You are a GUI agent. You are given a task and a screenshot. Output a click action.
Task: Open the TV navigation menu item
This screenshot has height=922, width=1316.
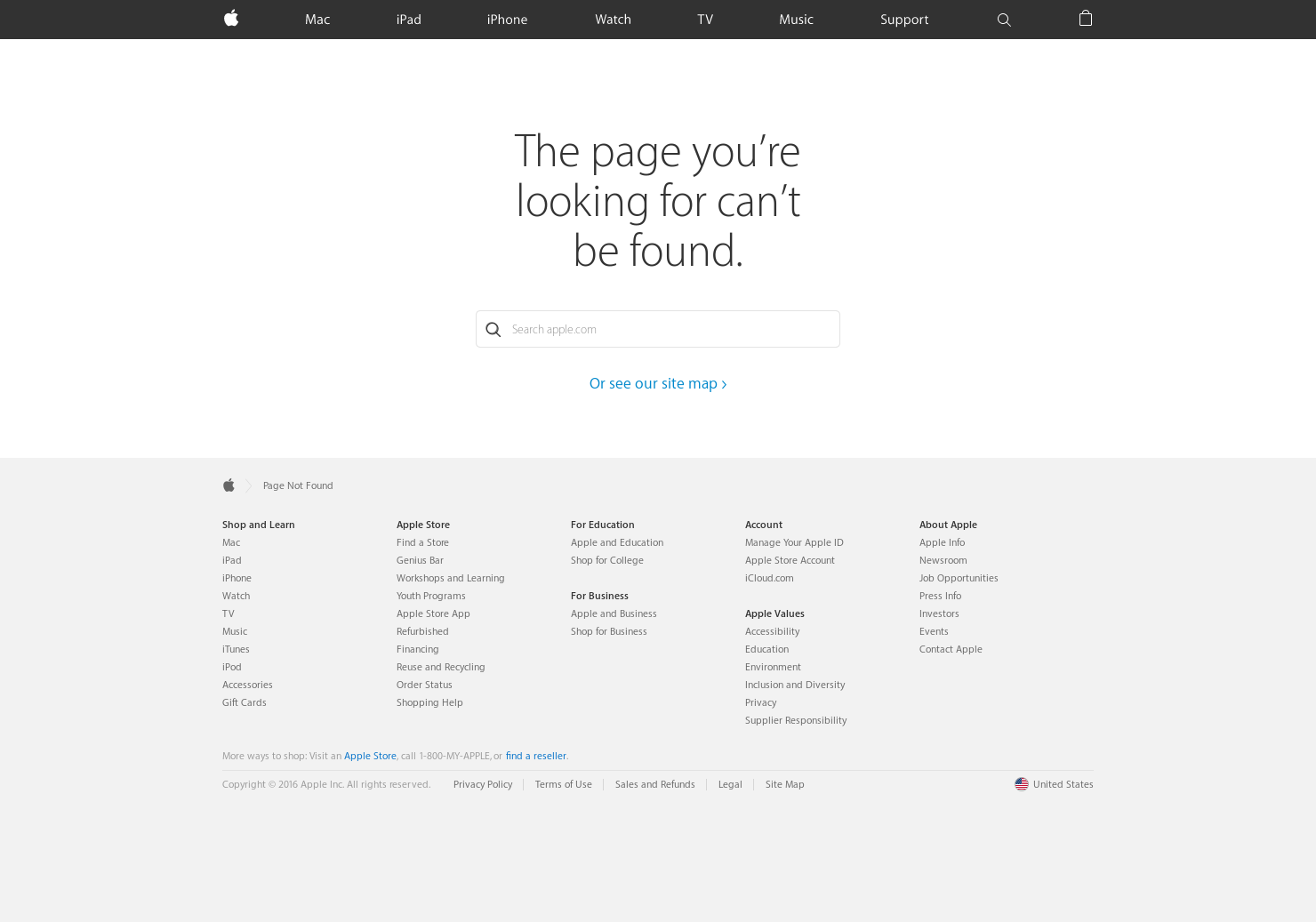705,20
